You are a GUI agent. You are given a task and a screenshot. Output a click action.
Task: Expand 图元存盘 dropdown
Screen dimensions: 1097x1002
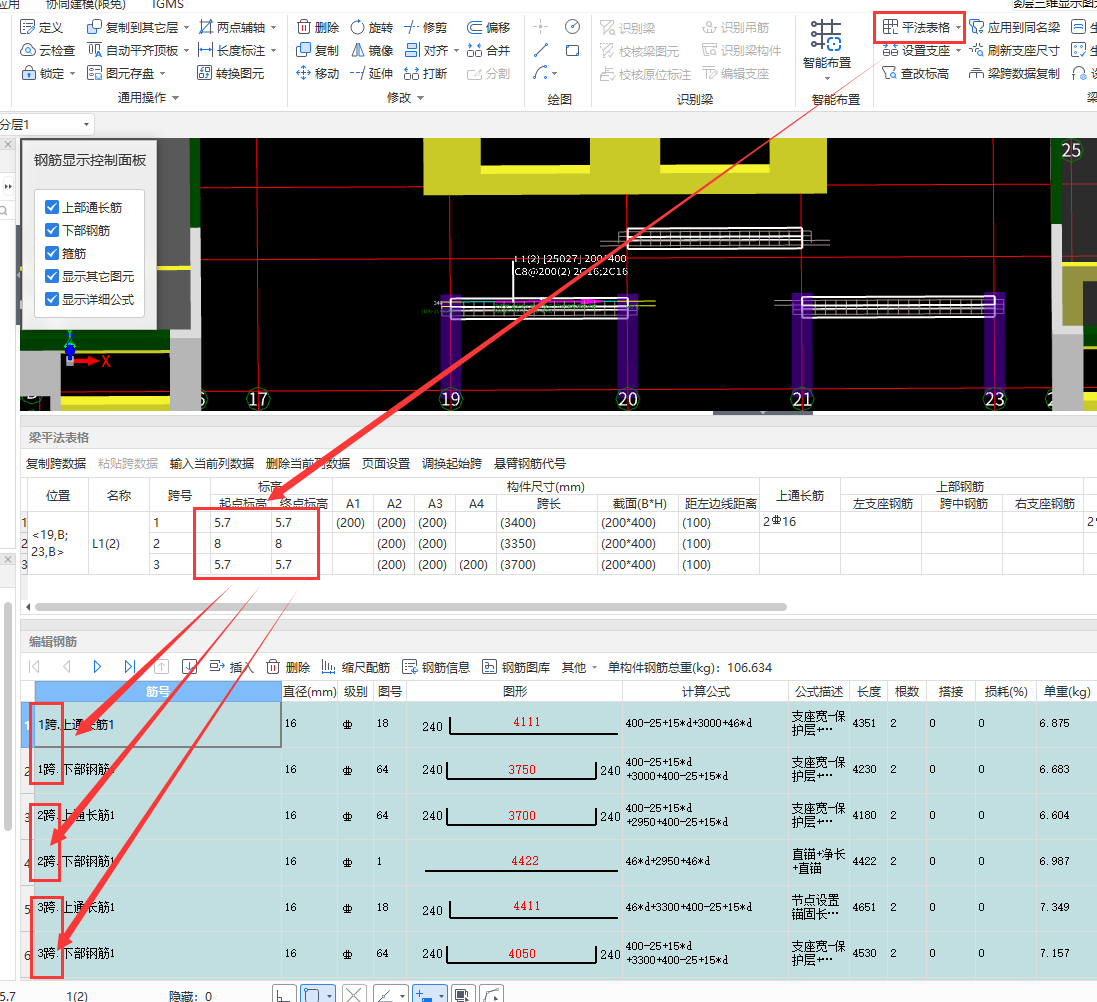tap(162, 73)
